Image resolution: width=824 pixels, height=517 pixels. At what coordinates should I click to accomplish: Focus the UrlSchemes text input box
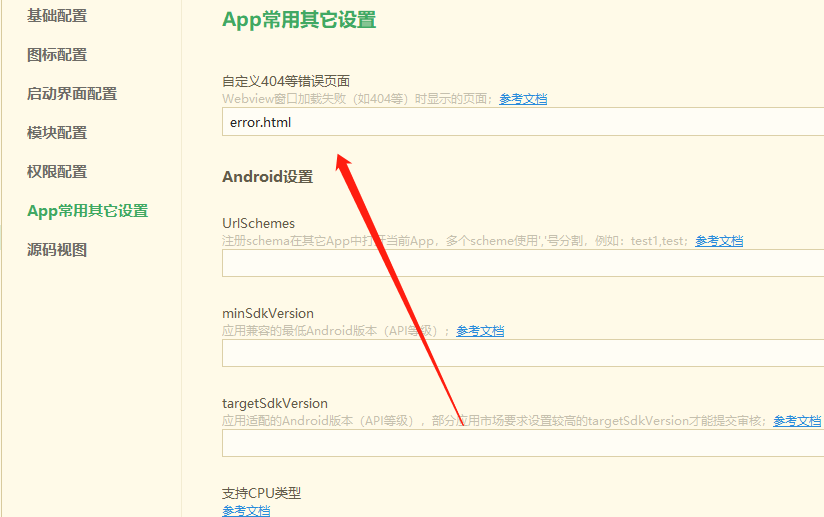(x=520, y=263)
